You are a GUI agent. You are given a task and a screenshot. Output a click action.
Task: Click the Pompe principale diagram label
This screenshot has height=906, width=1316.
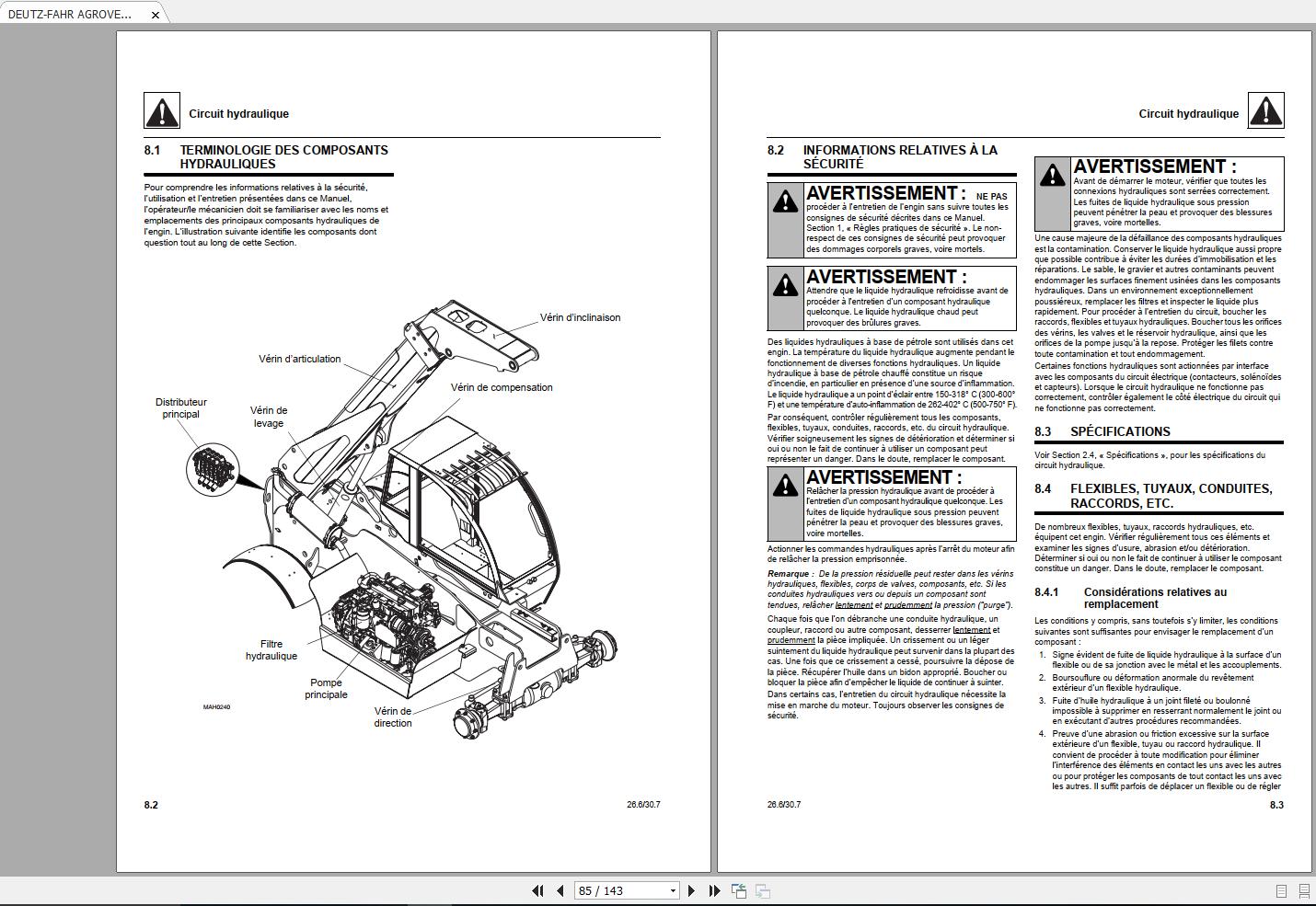(x=326, y=688)
